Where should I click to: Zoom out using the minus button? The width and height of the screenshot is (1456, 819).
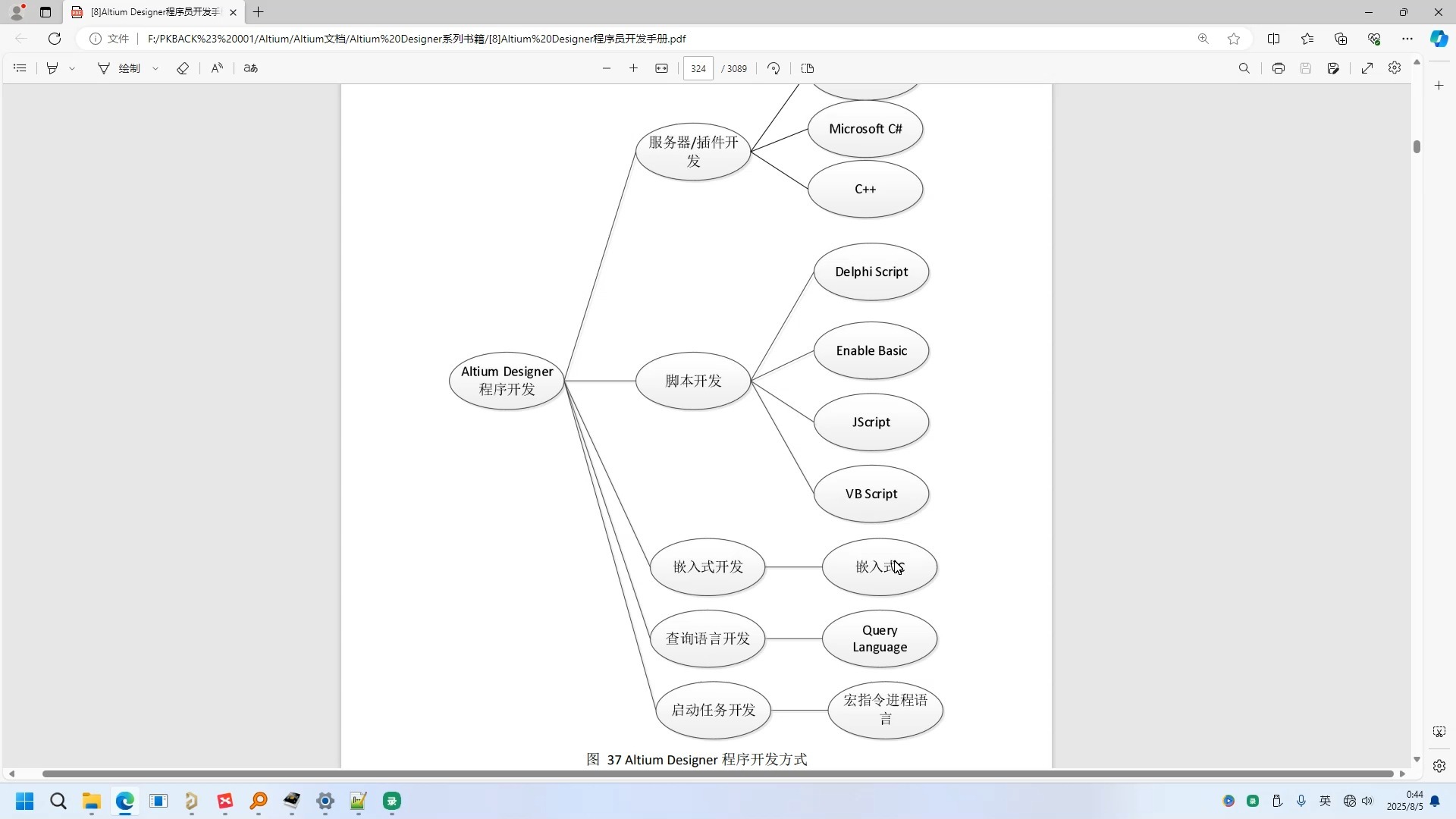[607, 68]
